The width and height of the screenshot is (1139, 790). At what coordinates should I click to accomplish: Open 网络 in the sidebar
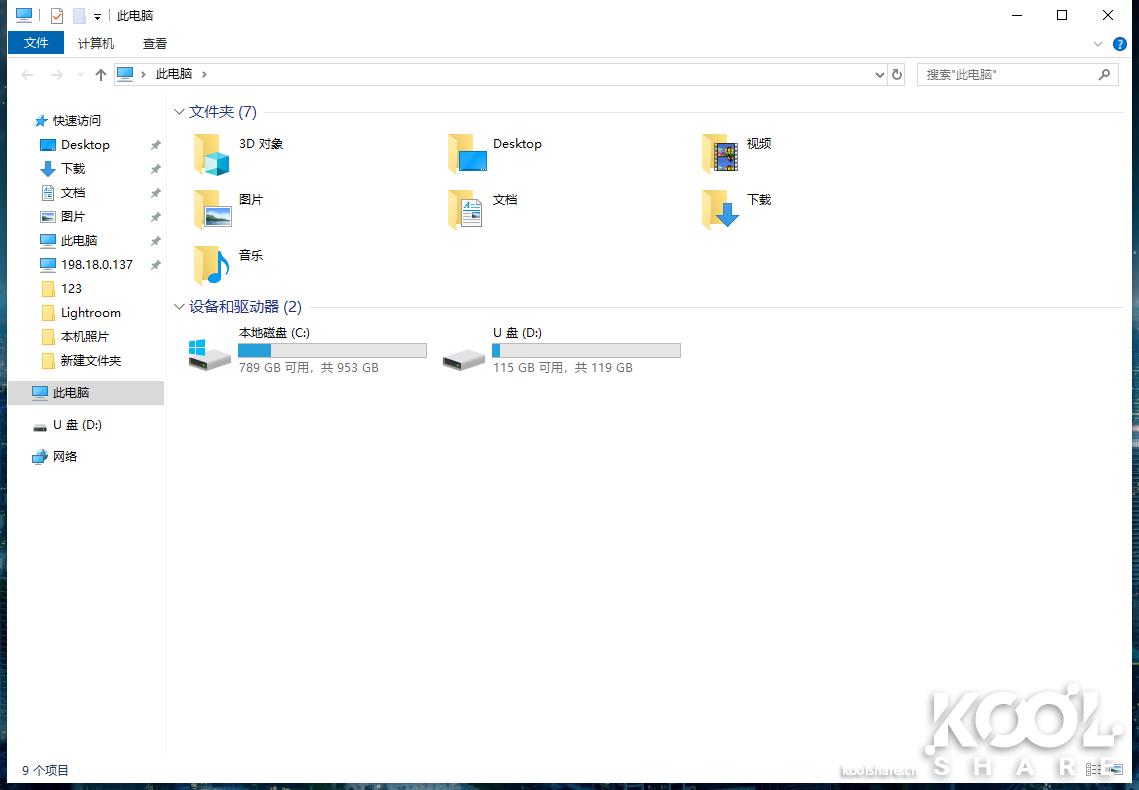(x=65, y=457)
